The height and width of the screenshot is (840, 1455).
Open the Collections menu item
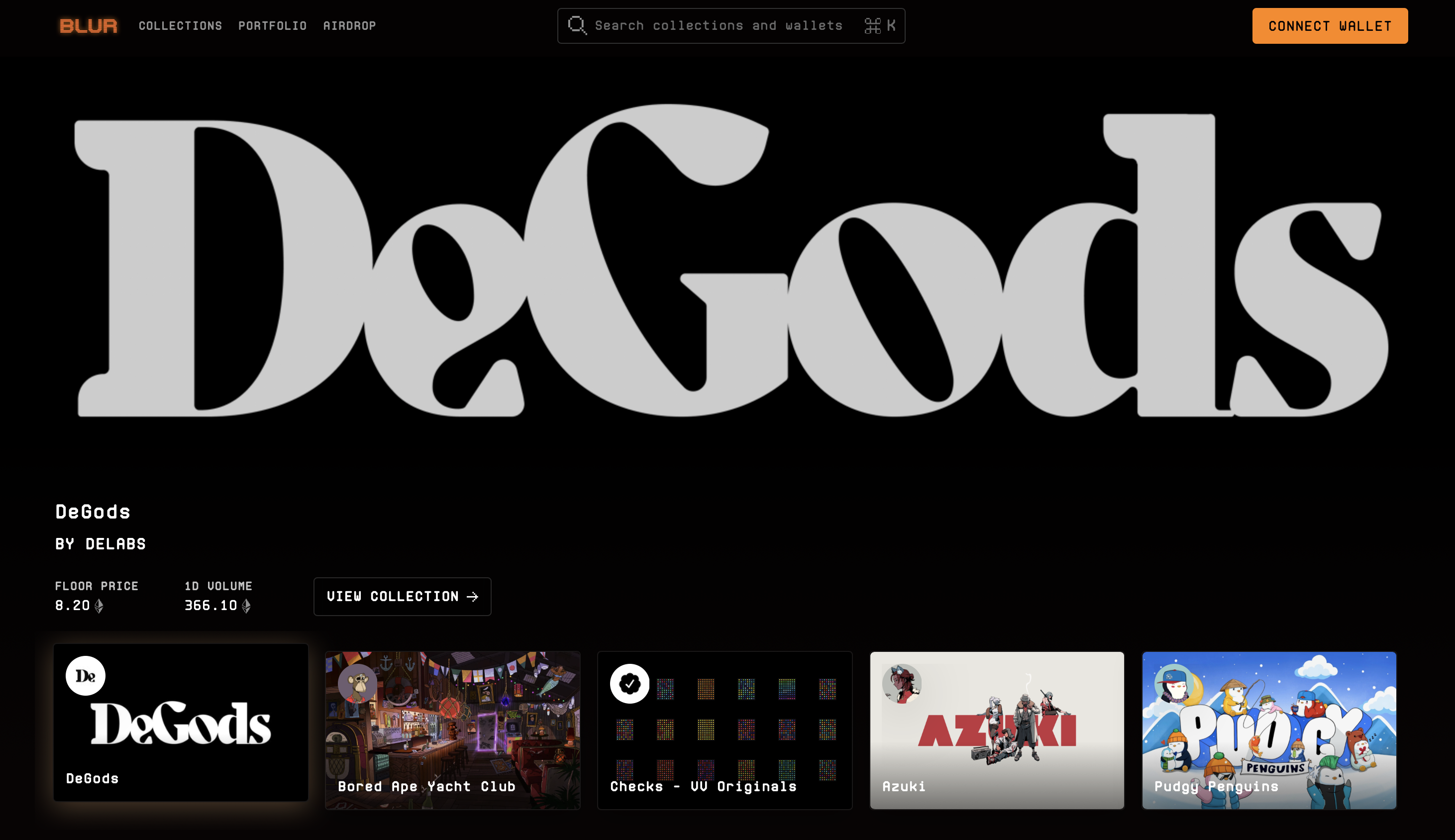180,26
